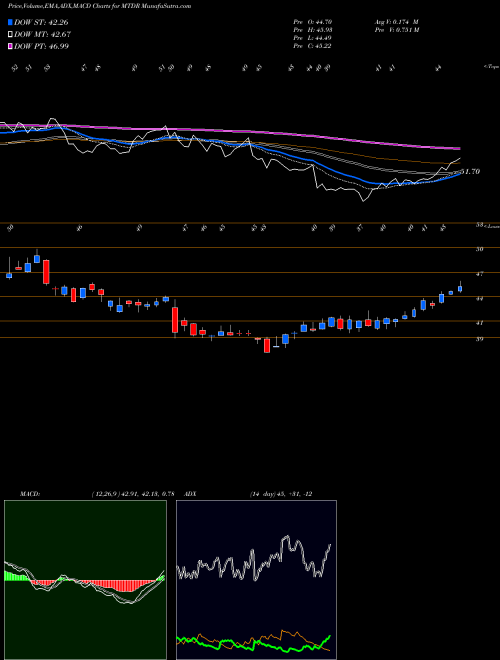
Task: Click the '<Tops' label
Action: pos(491,67)
